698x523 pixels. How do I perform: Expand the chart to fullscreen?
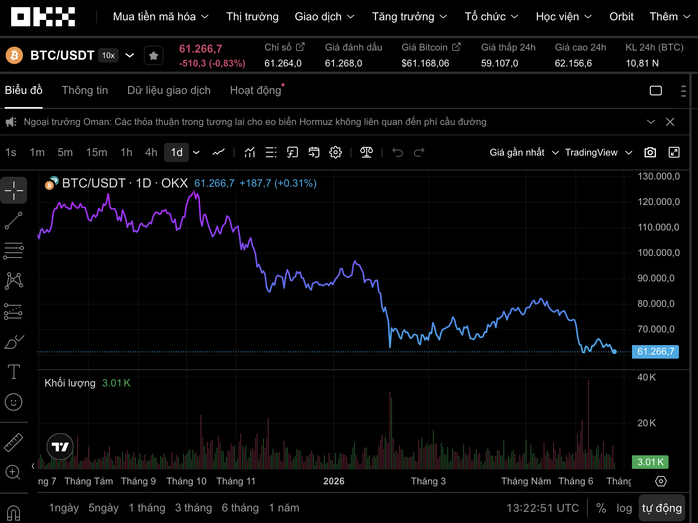click(674, 153)
